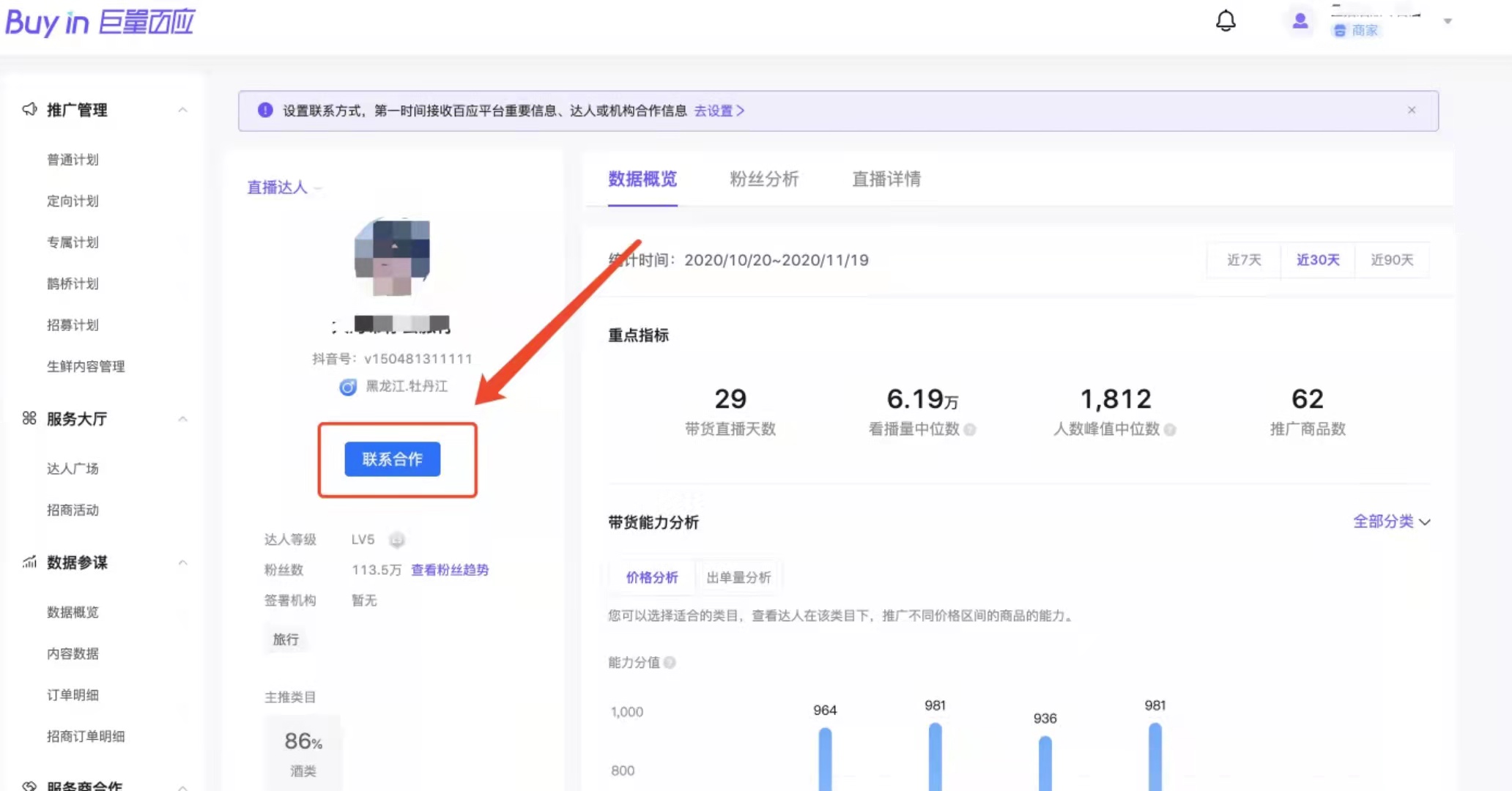Viewport: 1512px width, 791px height.
Task: Open 招商订单明细 in the sidebar
Action: (86, 736)
